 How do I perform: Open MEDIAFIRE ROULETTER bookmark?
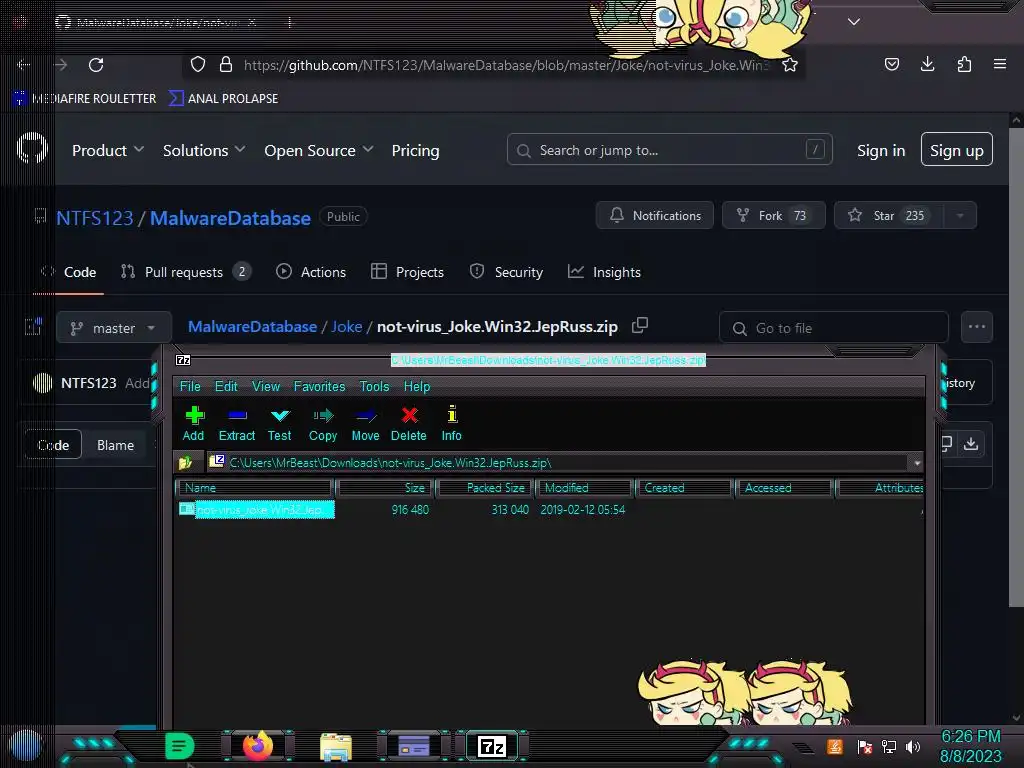86,99
